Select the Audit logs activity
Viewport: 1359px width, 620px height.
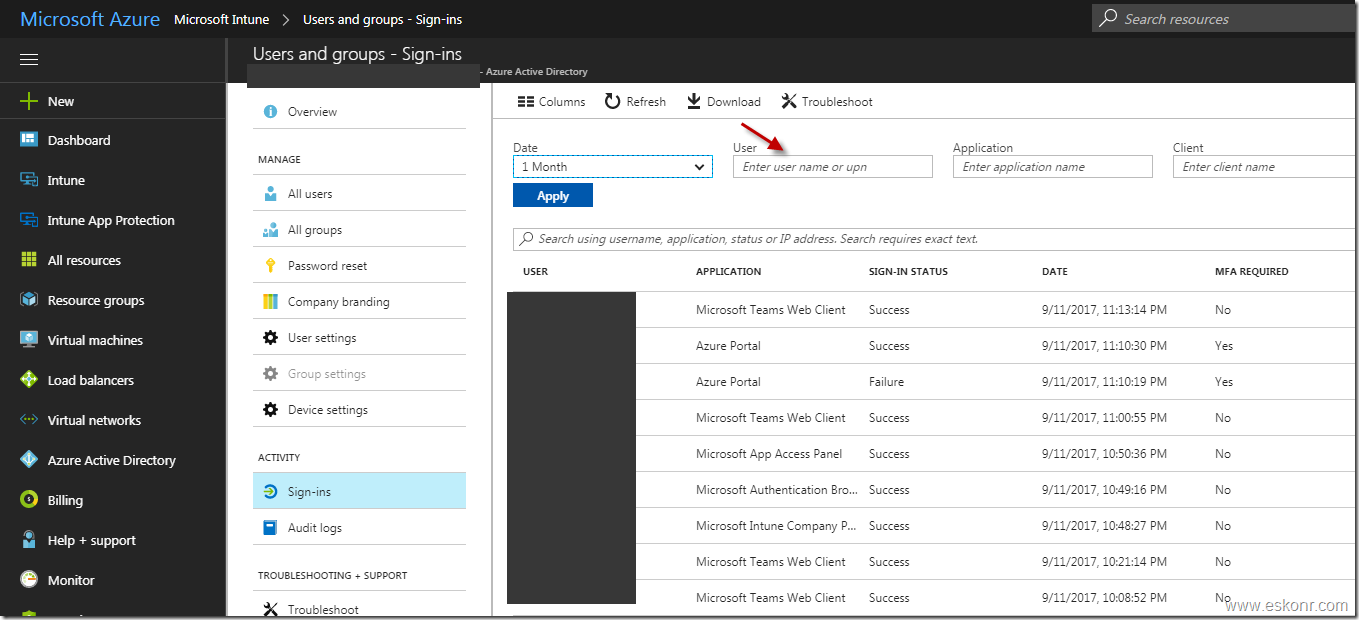(313, 527)
